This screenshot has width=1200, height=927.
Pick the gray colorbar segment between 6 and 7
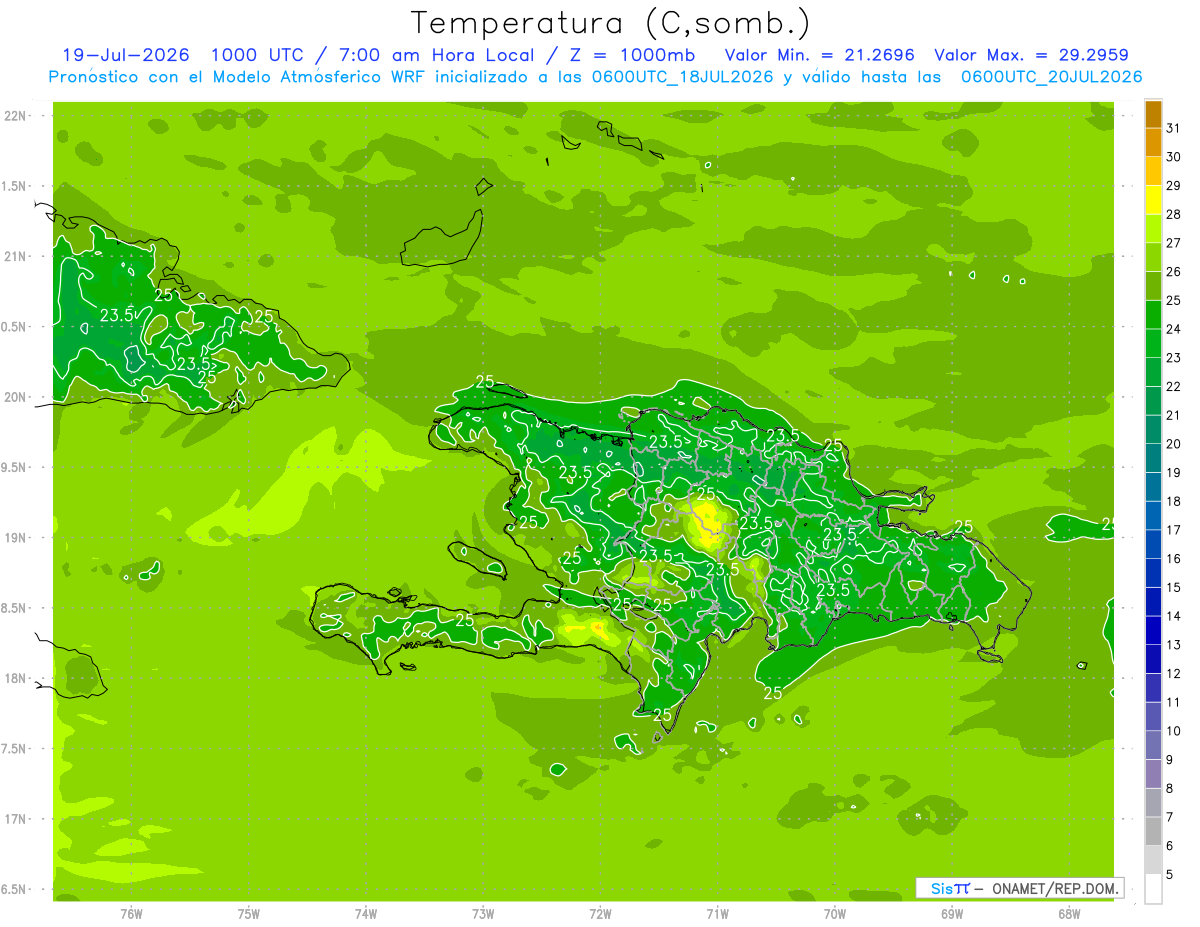(x=1153, y=831)
